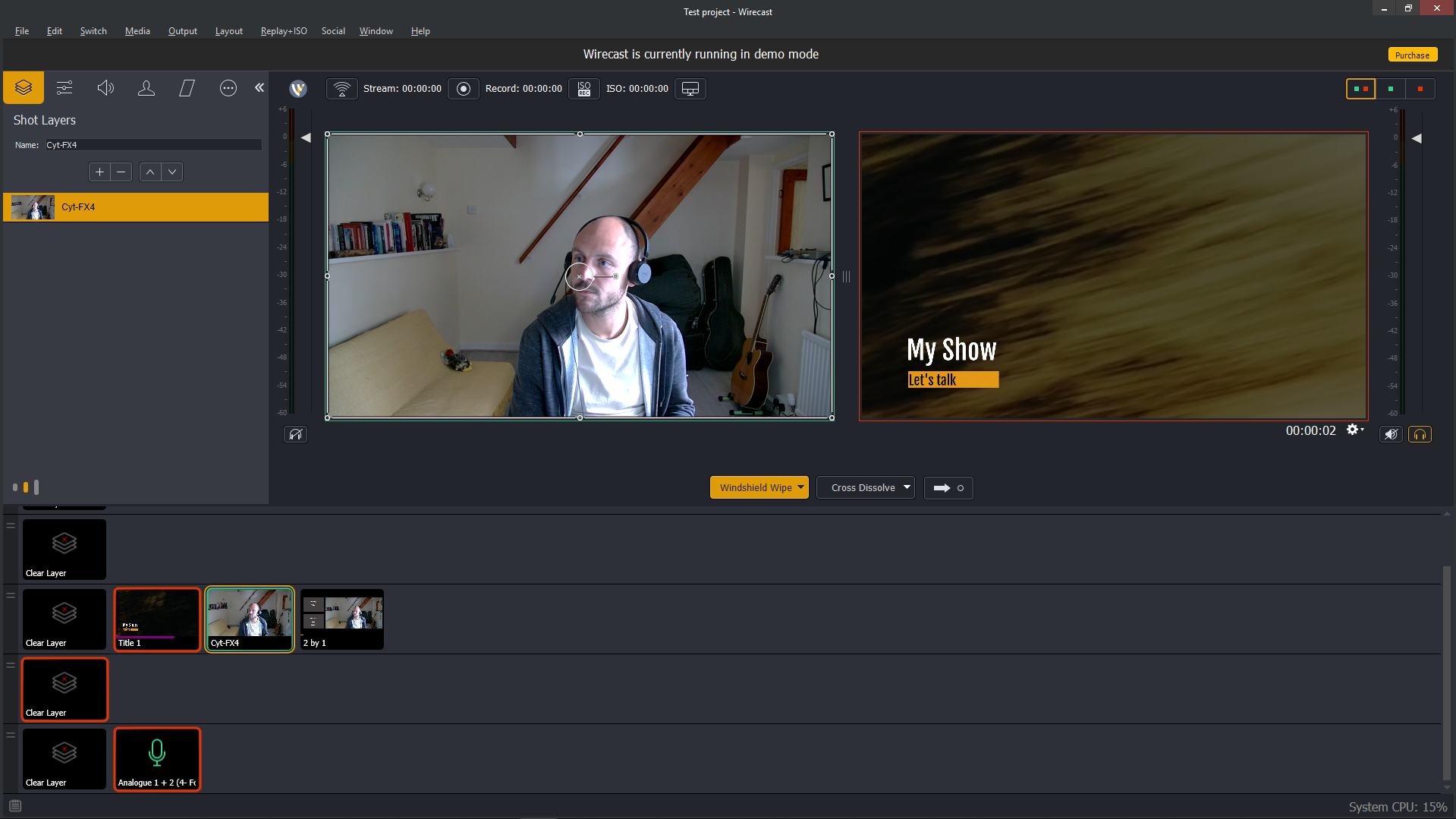
Task: Open the Shot Layers tab icon
Action: point(24,88)
